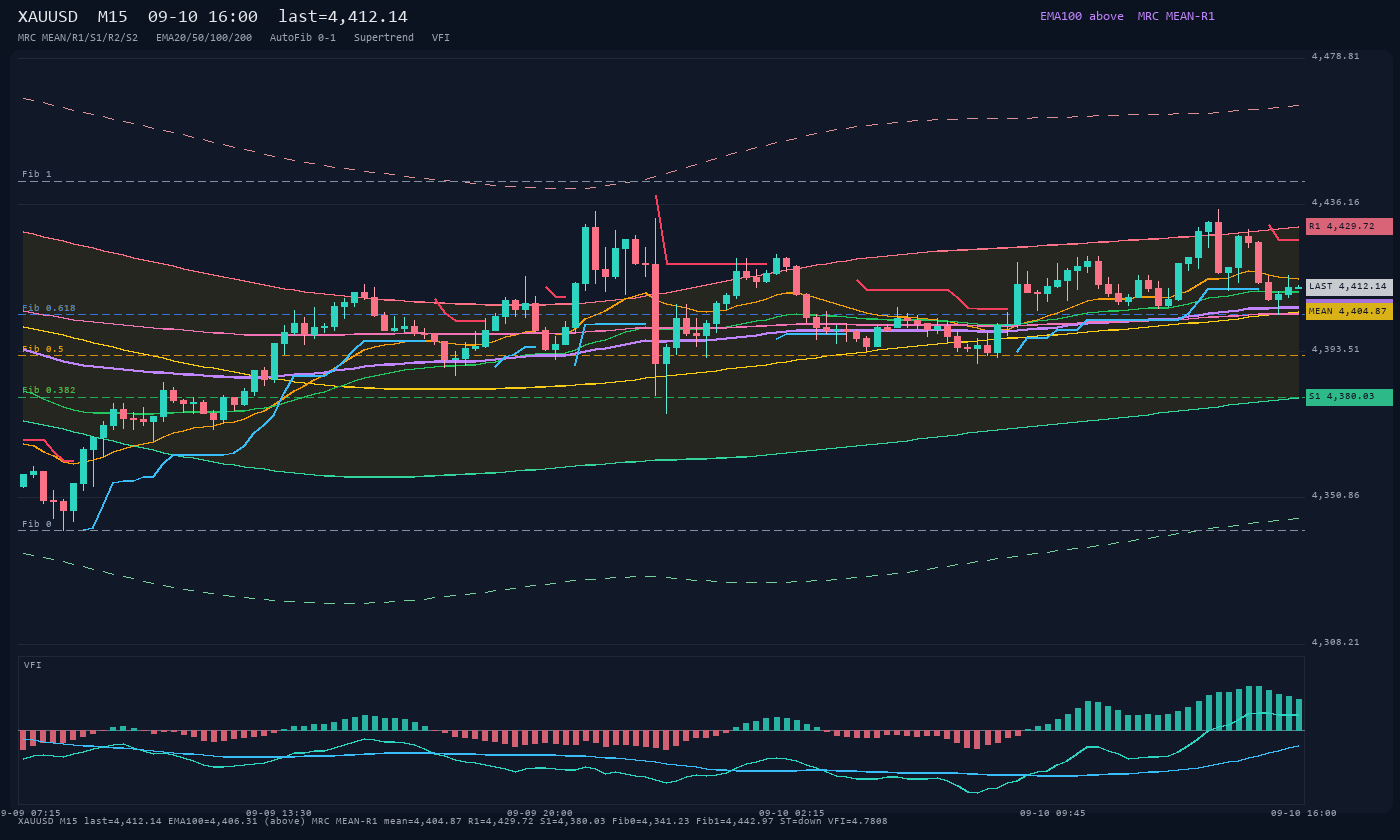Select the 'Fib 0.382' level label
The image size is (1400, 840).
point(49,390)
